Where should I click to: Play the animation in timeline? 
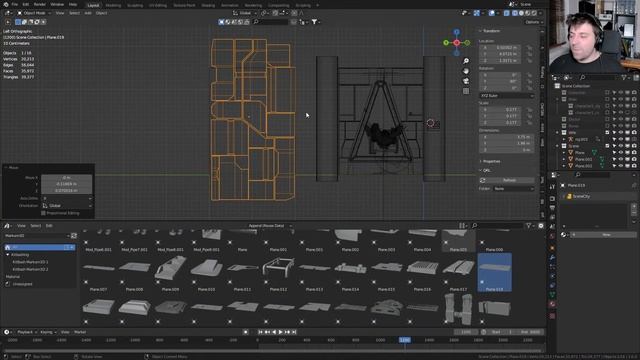(280, 332)
